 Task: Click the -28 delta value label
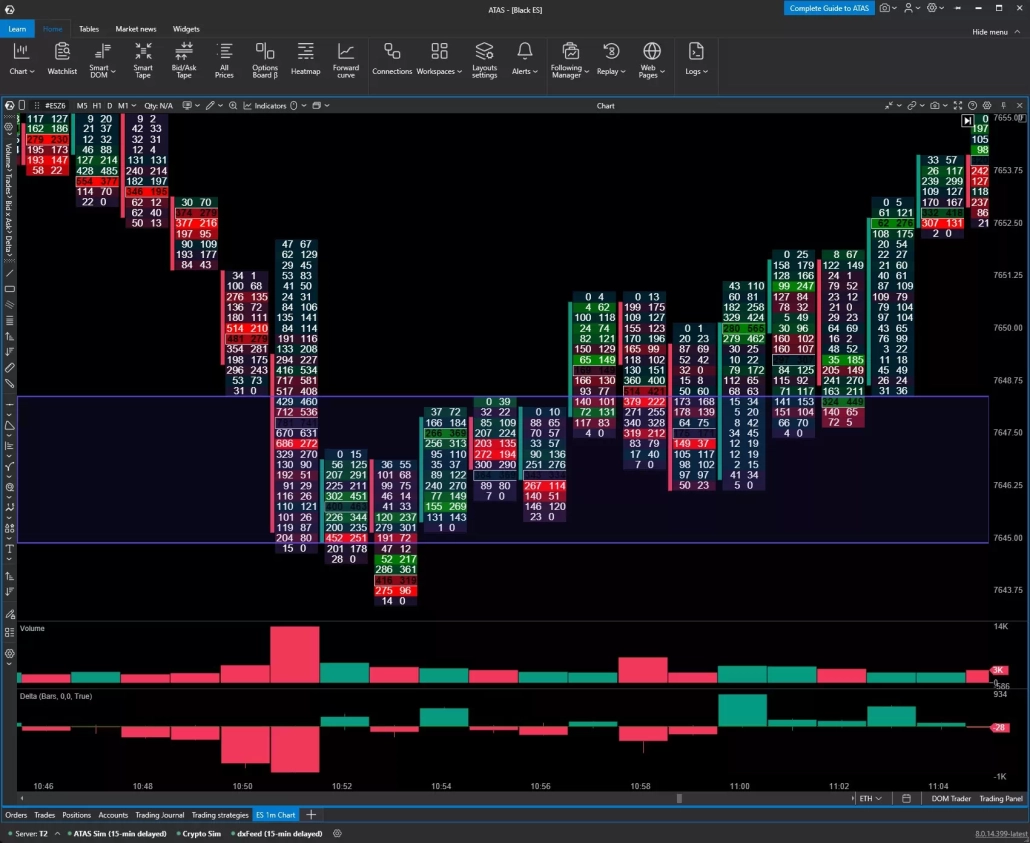click(1000, 727)
